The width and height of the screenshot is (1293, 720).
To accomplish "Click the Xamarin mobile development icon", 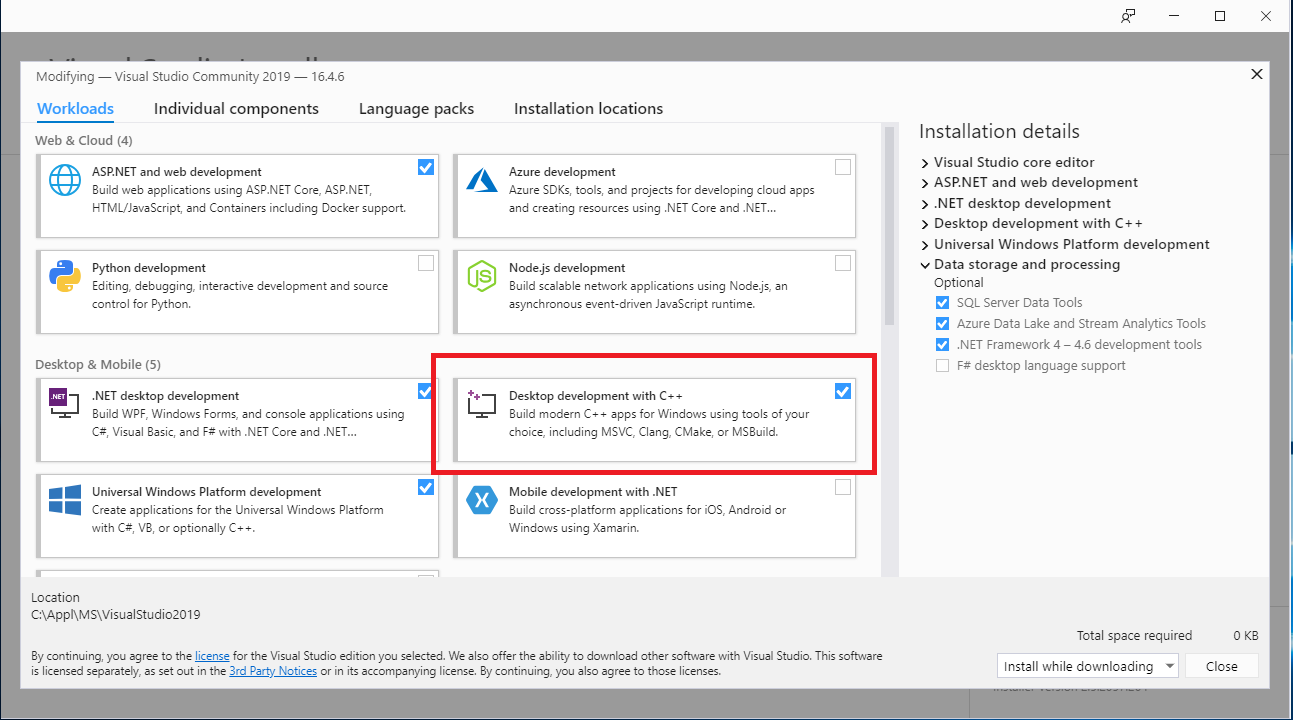I will [x=482, y=500].
